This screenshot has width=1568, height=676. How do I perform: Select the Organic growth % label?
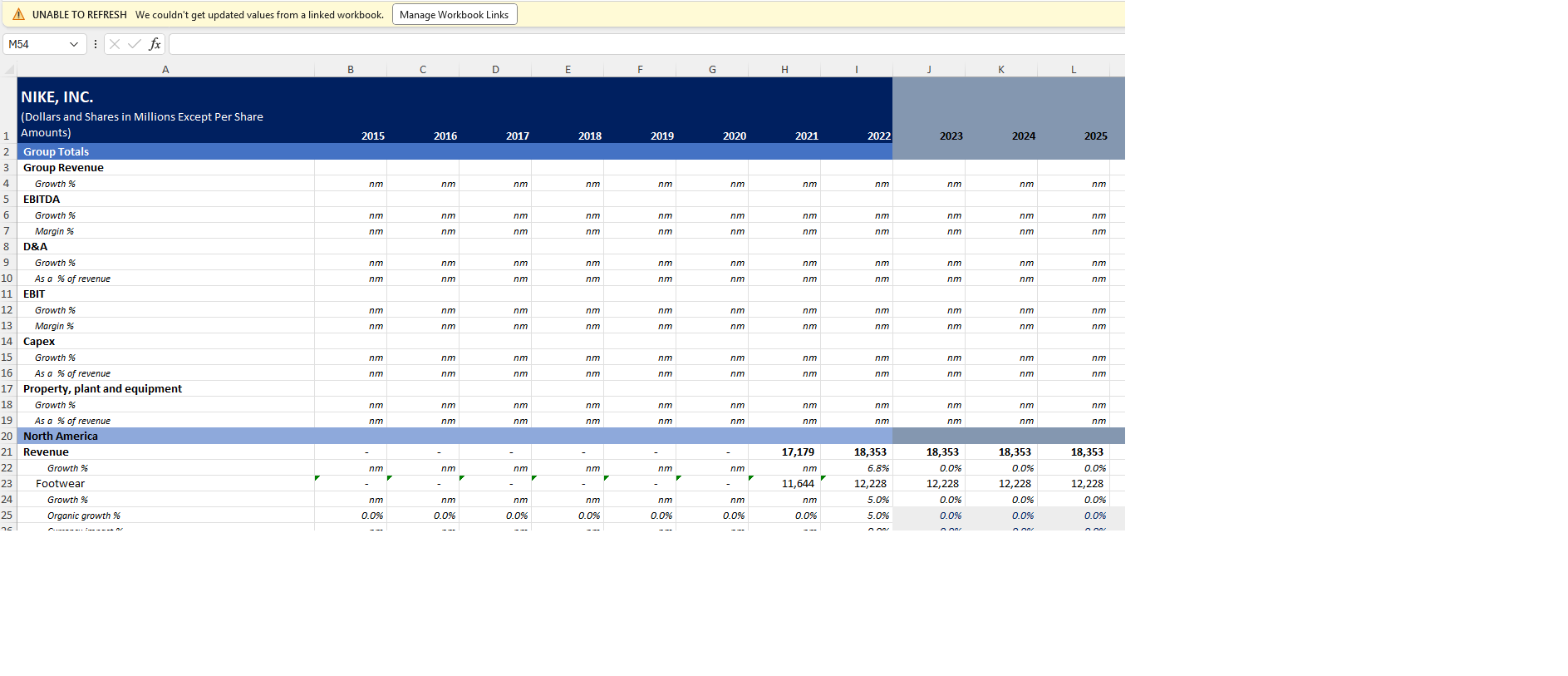pos(166,516)
